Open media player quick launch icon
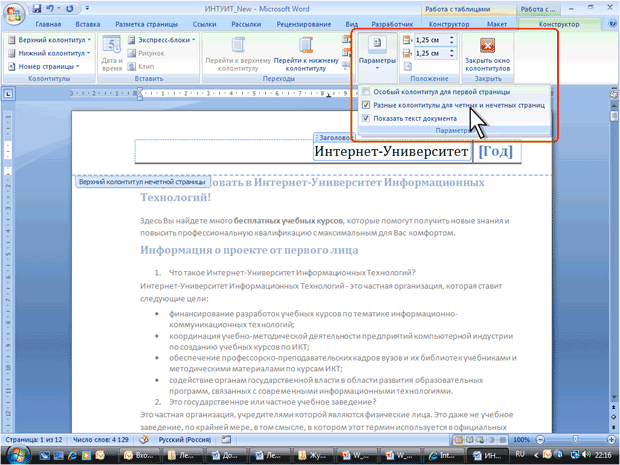Viewport: 620px width, 465px height. tap(87, 456)
